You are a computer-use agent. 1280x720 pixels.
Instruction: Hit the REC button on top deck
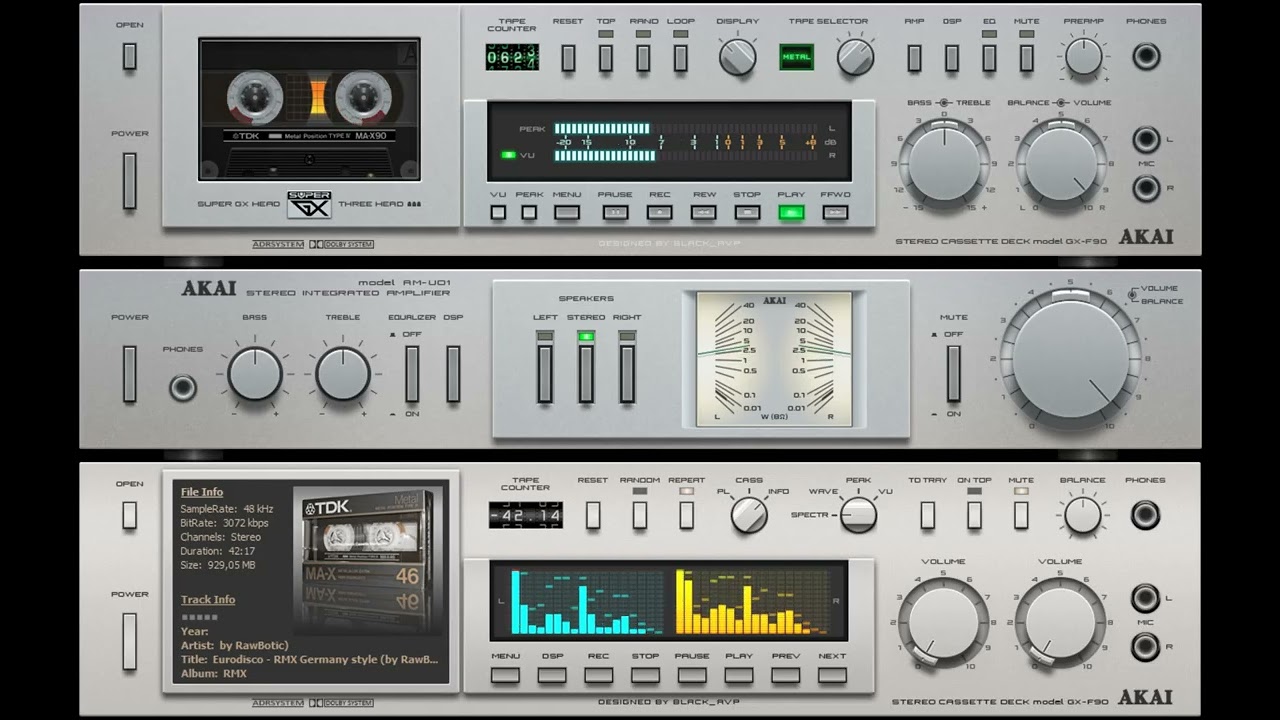pyautogui.click(x=659, y=212)
